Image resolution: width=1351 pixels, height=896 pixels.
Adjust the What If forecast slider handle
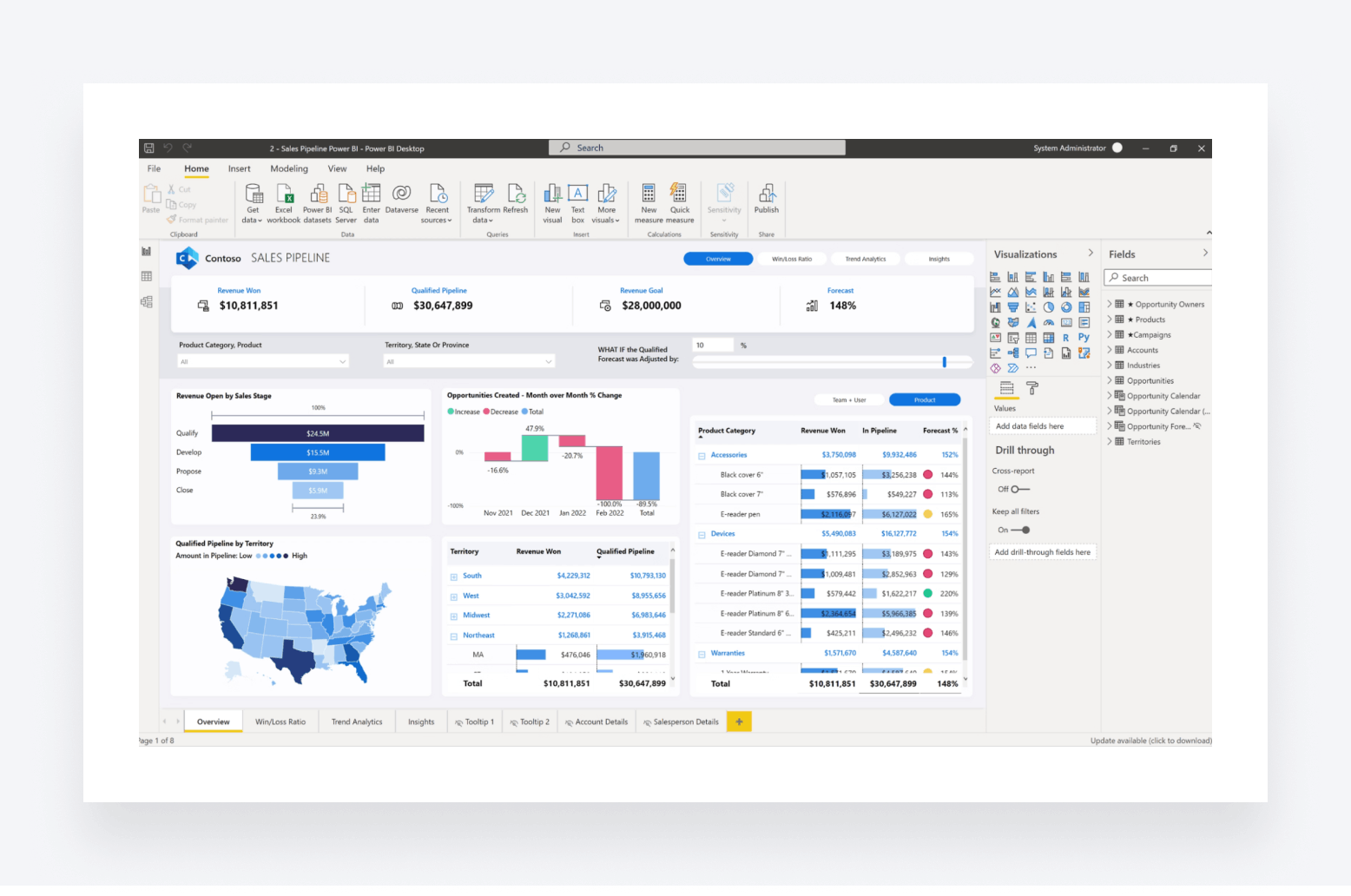click(x=945, y=362)
